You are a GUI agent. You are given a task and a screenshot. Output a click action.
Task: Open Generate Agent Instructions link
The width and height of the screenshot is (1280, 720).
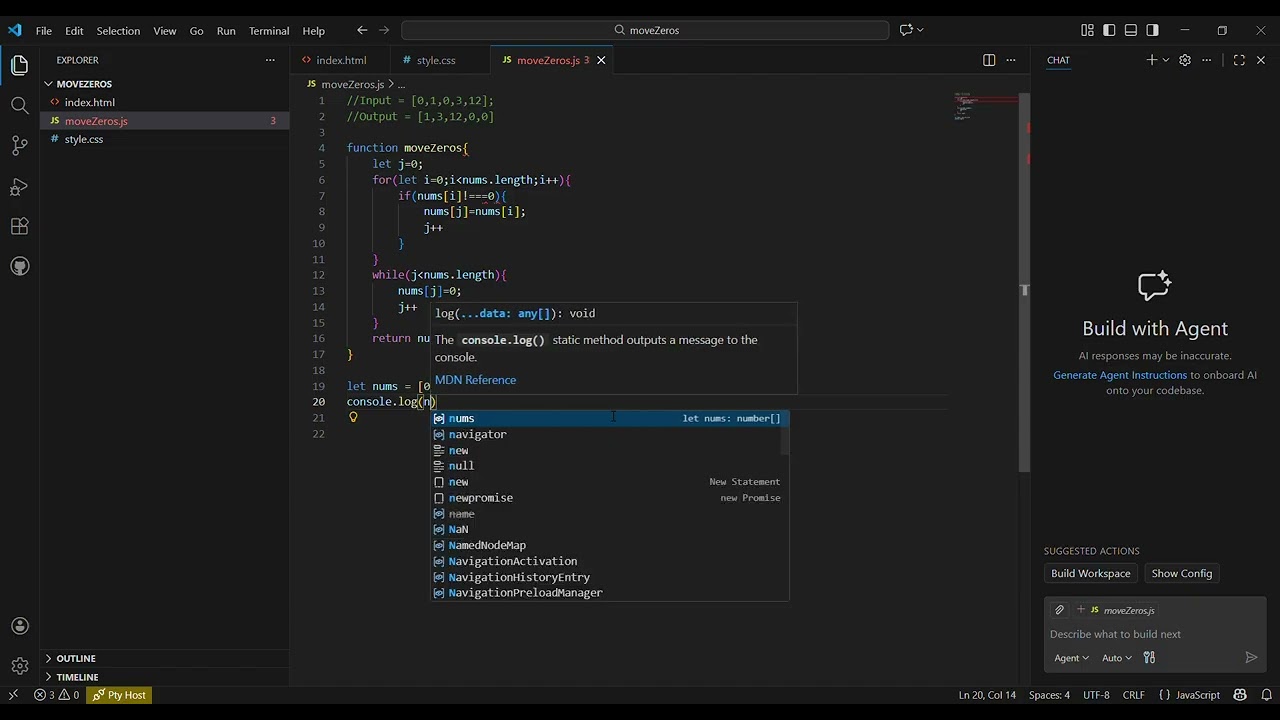coord(1120,375)
